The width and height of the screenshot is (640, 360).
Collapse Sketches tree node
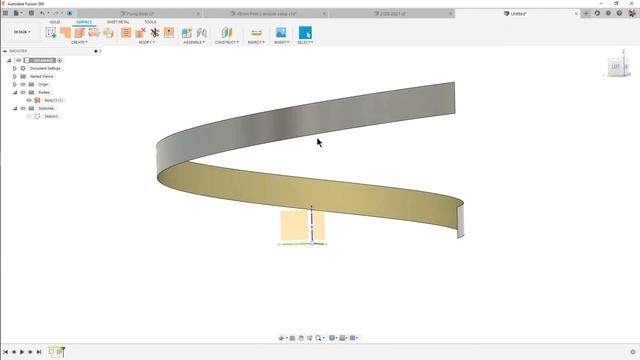tap(15, 108)
